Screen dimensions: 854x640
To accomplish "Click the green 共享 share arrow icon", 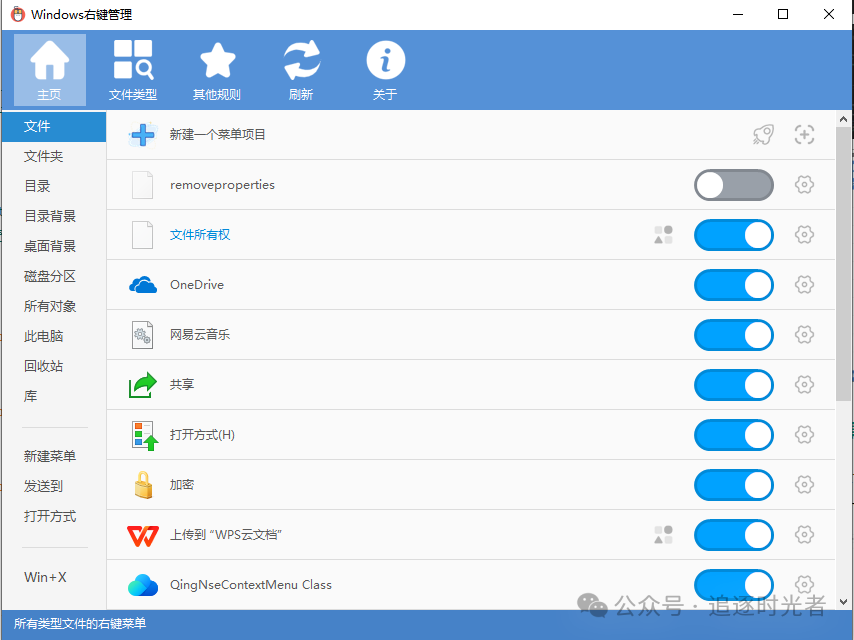I will coord(143,385).
